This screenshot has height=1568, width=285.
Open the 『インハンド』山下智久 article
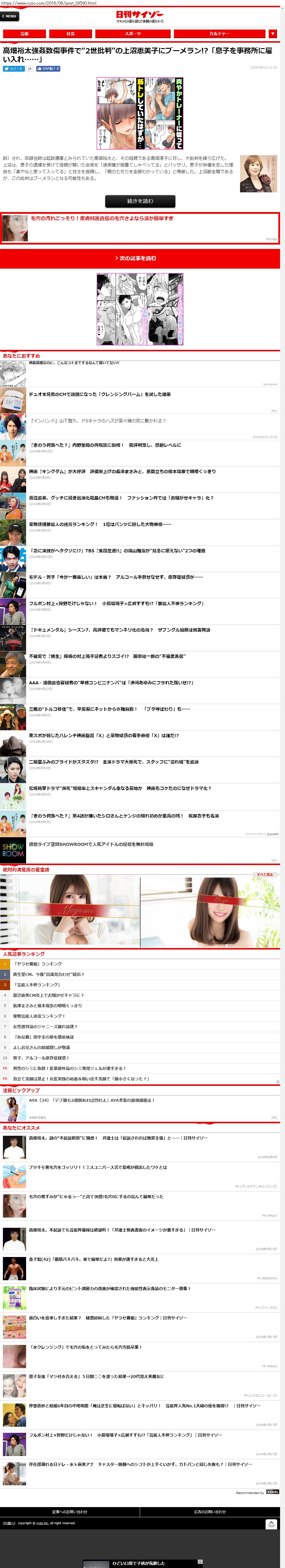click(97, 421)
